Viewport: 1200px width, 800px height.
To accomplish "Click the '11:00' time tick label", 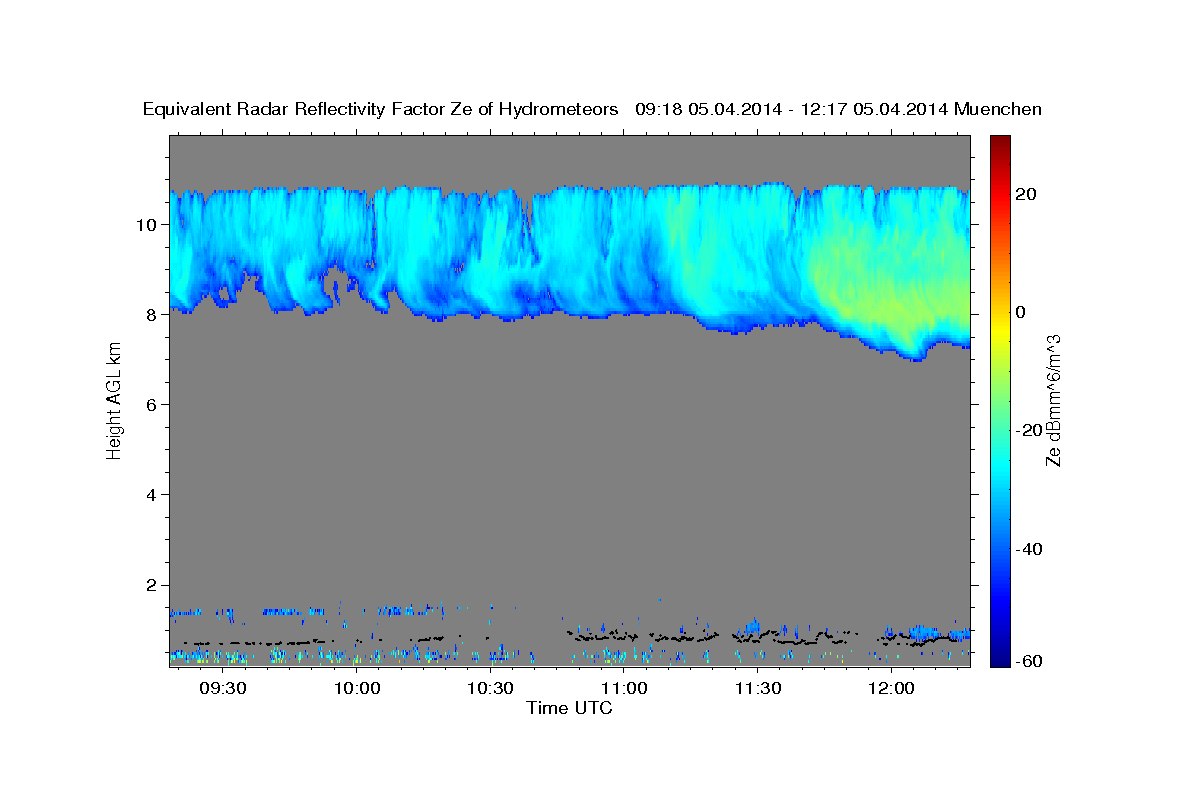I will pyautogui.click(x=624, y=689).
